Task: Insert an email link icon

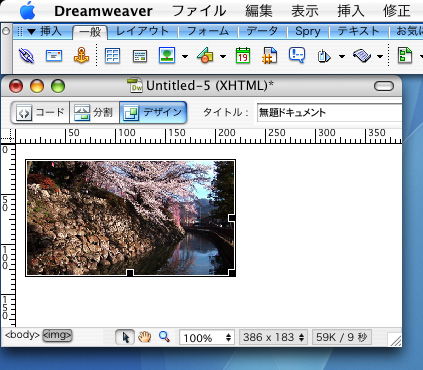Action: [x=54, y=55]
